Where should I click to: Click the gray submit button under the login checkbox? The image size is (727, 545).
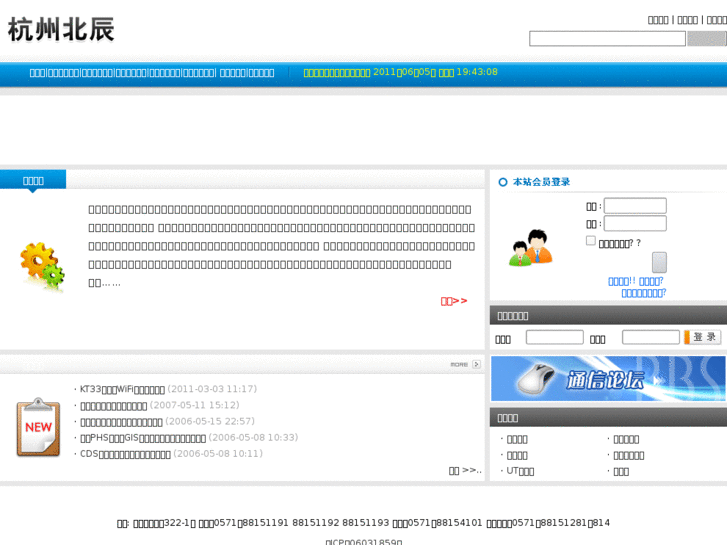point(659,263)
